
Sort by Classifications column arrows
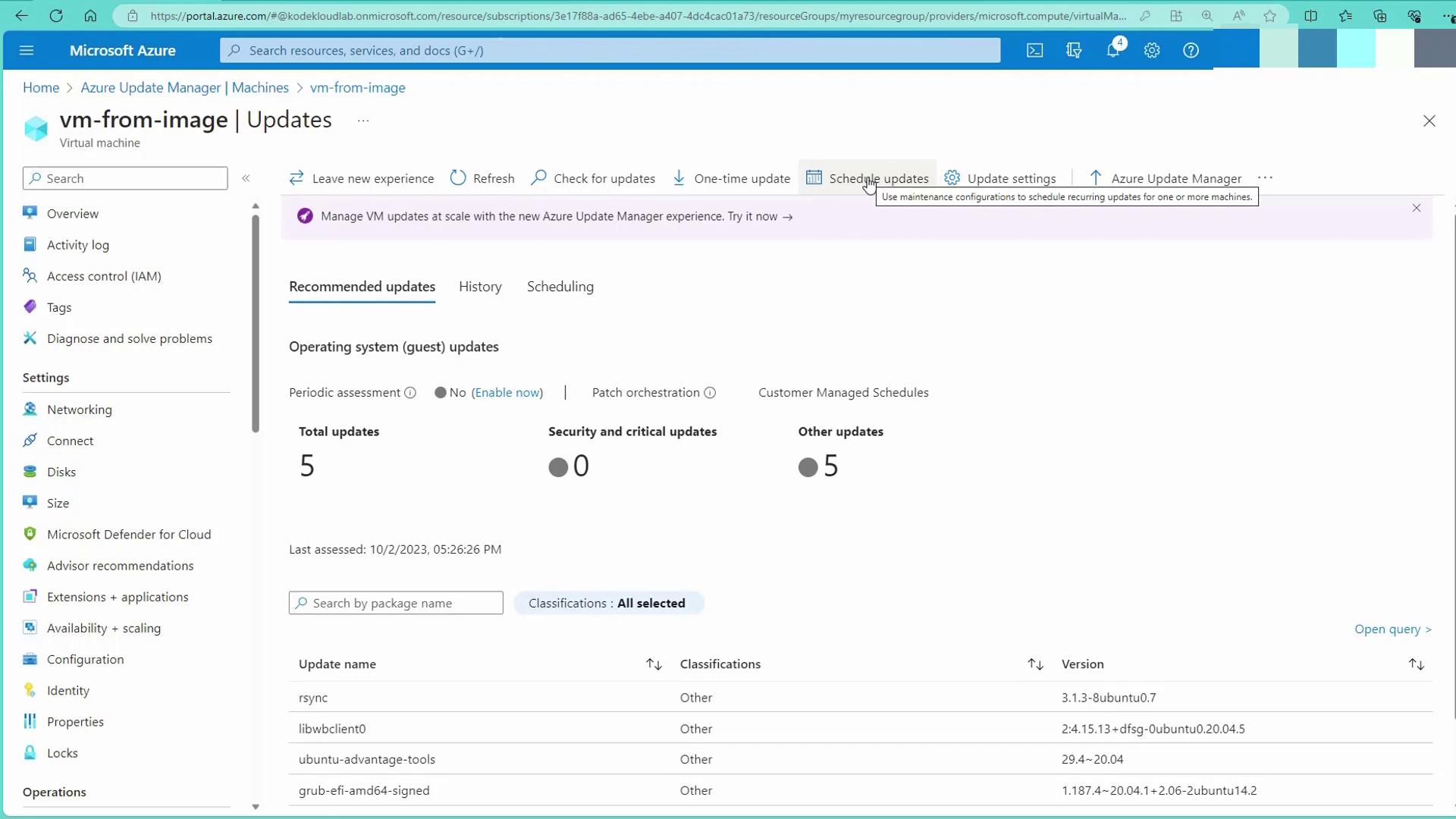[1035, 664]
